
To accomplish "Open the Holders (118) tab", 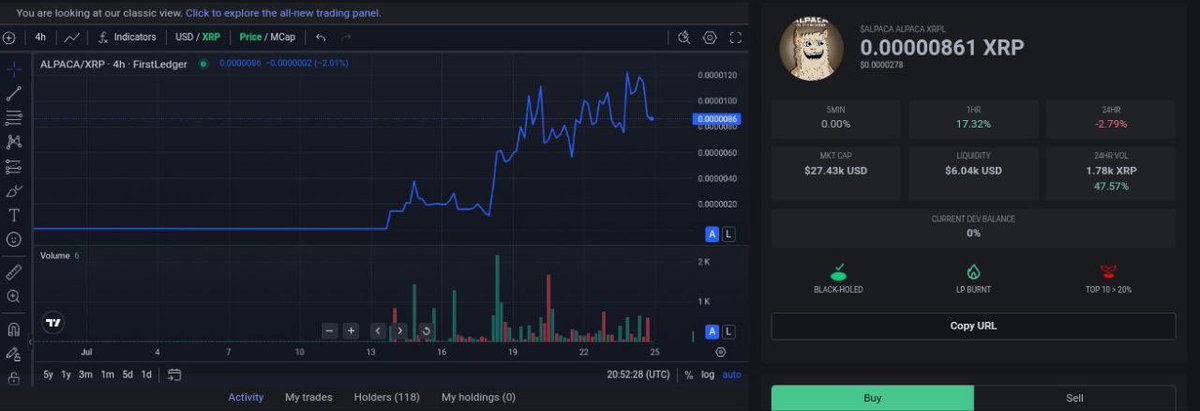I will pyautogui.click(x=387, y=397).
